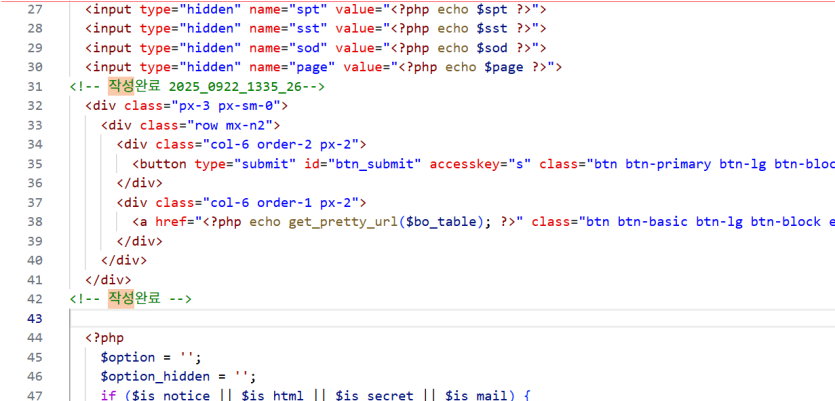Click closing </div> on line 40
835x401 pixels.
(x=124, y=260)
